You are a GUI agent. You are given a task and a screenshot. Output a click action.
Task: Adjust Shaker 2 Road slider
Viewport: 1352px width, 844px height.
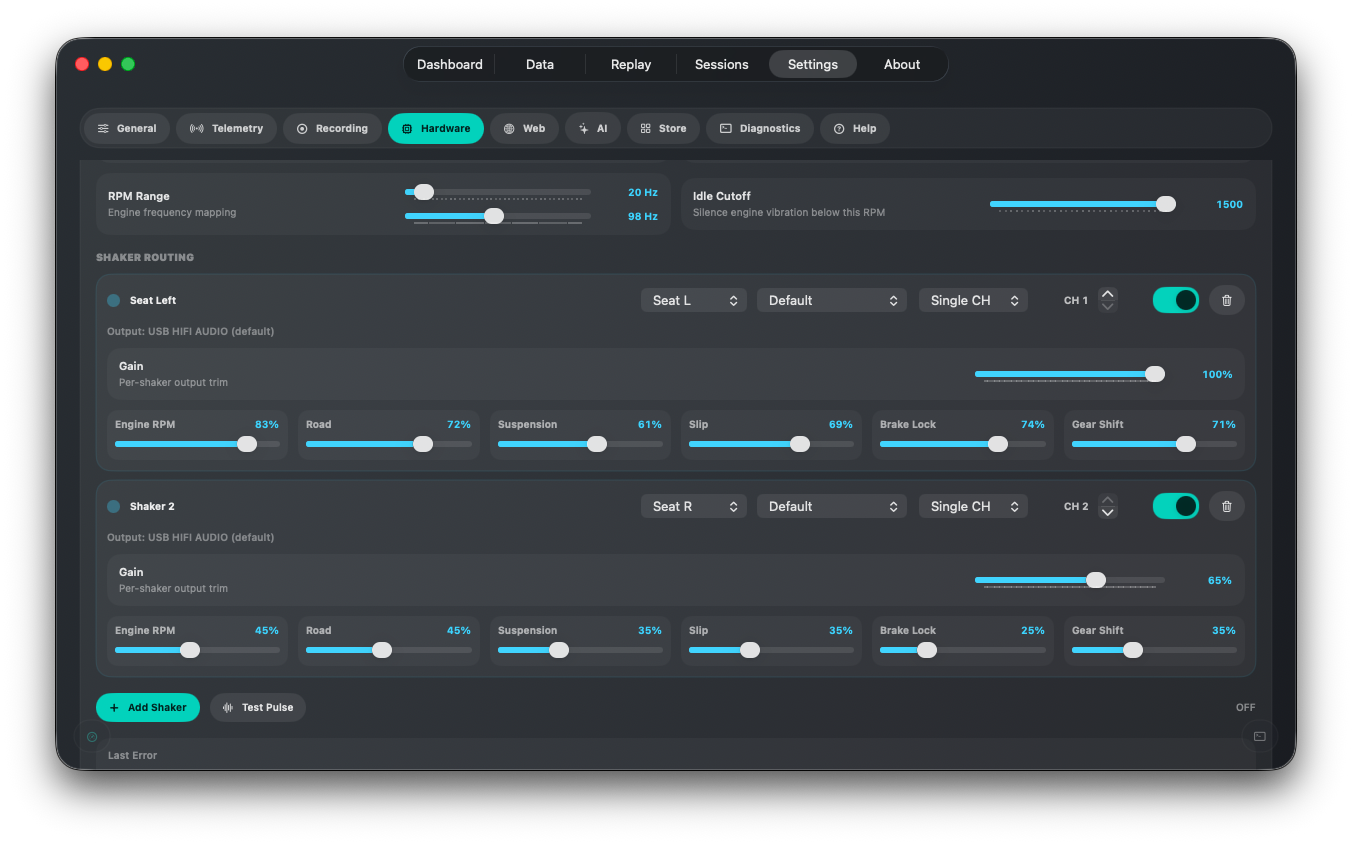(x=389, y=650)
